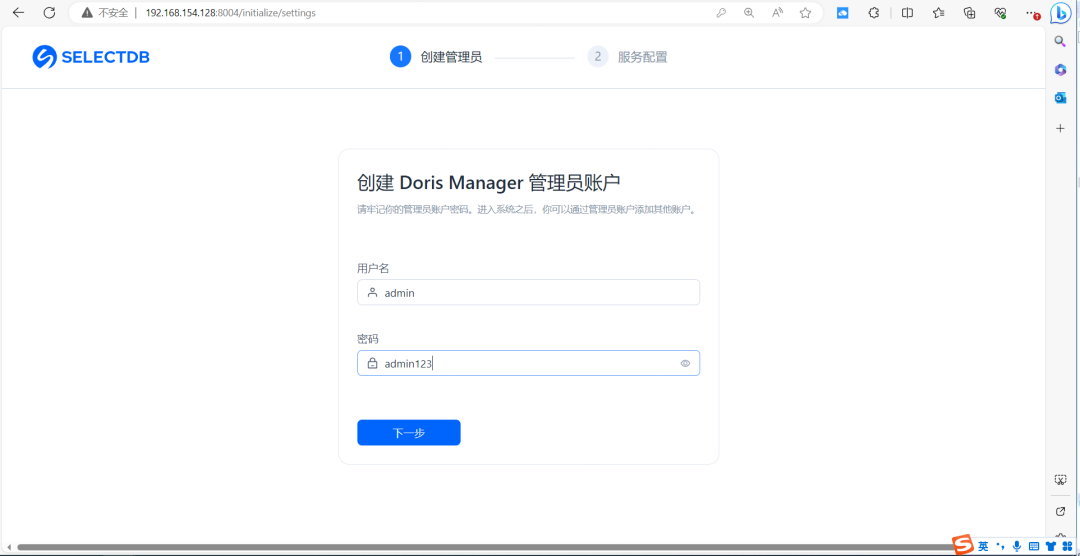Screen dimensions: 1080x556
Task: Click the 下一步 button
Action: (x=408, y=433)
